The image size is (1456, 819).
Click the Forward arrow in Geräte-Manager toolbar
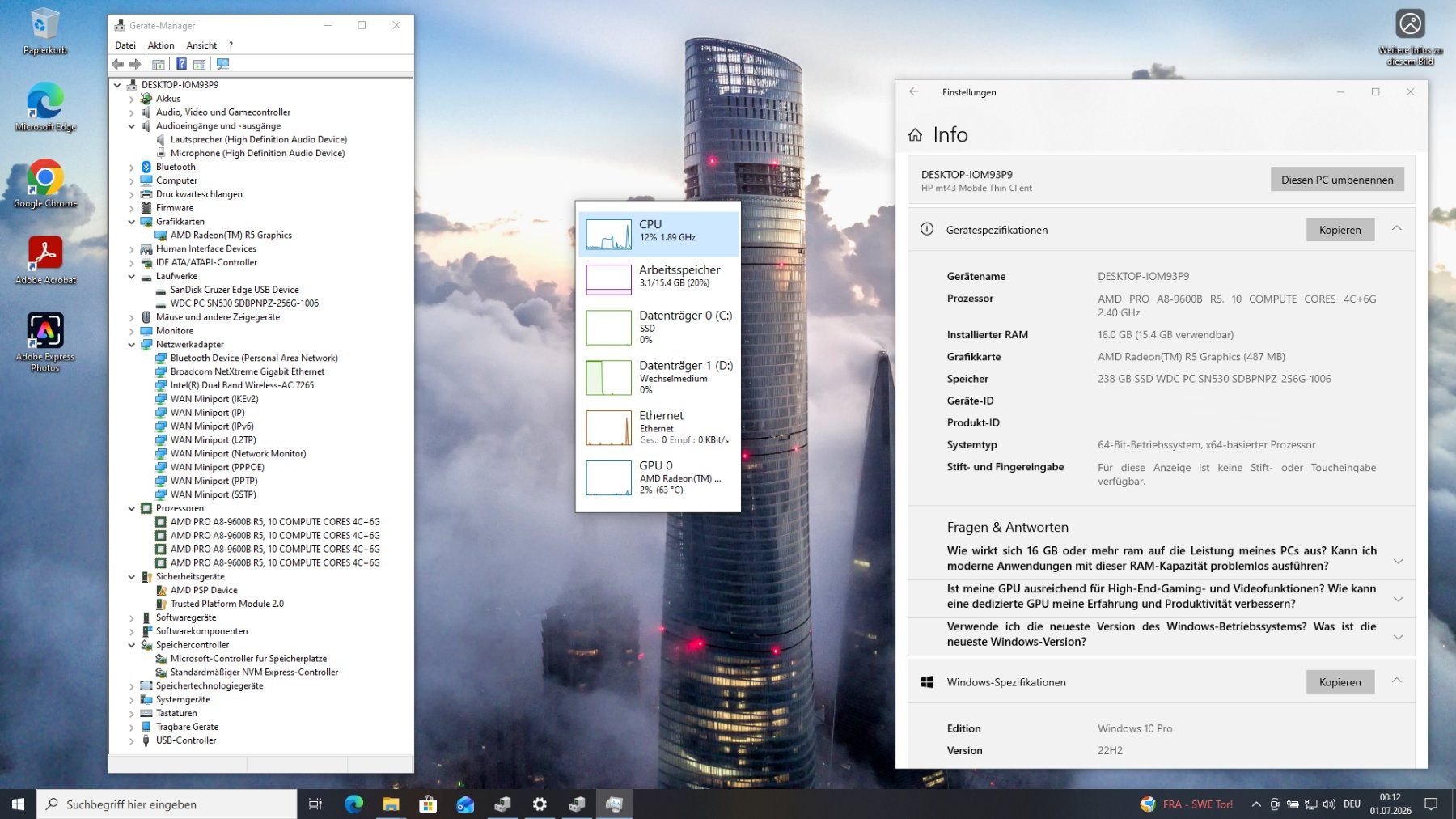tap(135, 64)
